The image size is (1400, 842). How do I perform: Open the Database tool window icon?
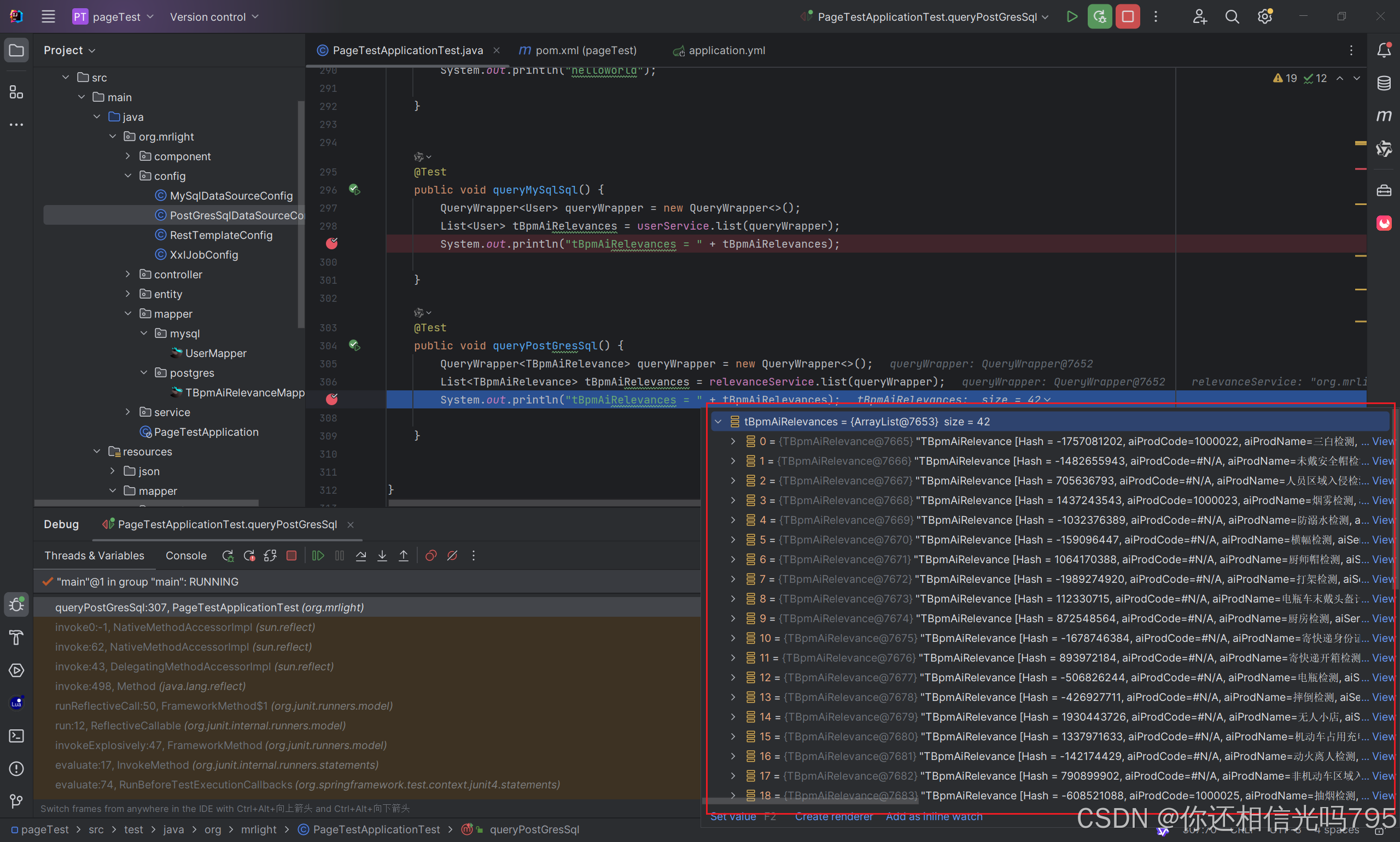click(1384, 83)
